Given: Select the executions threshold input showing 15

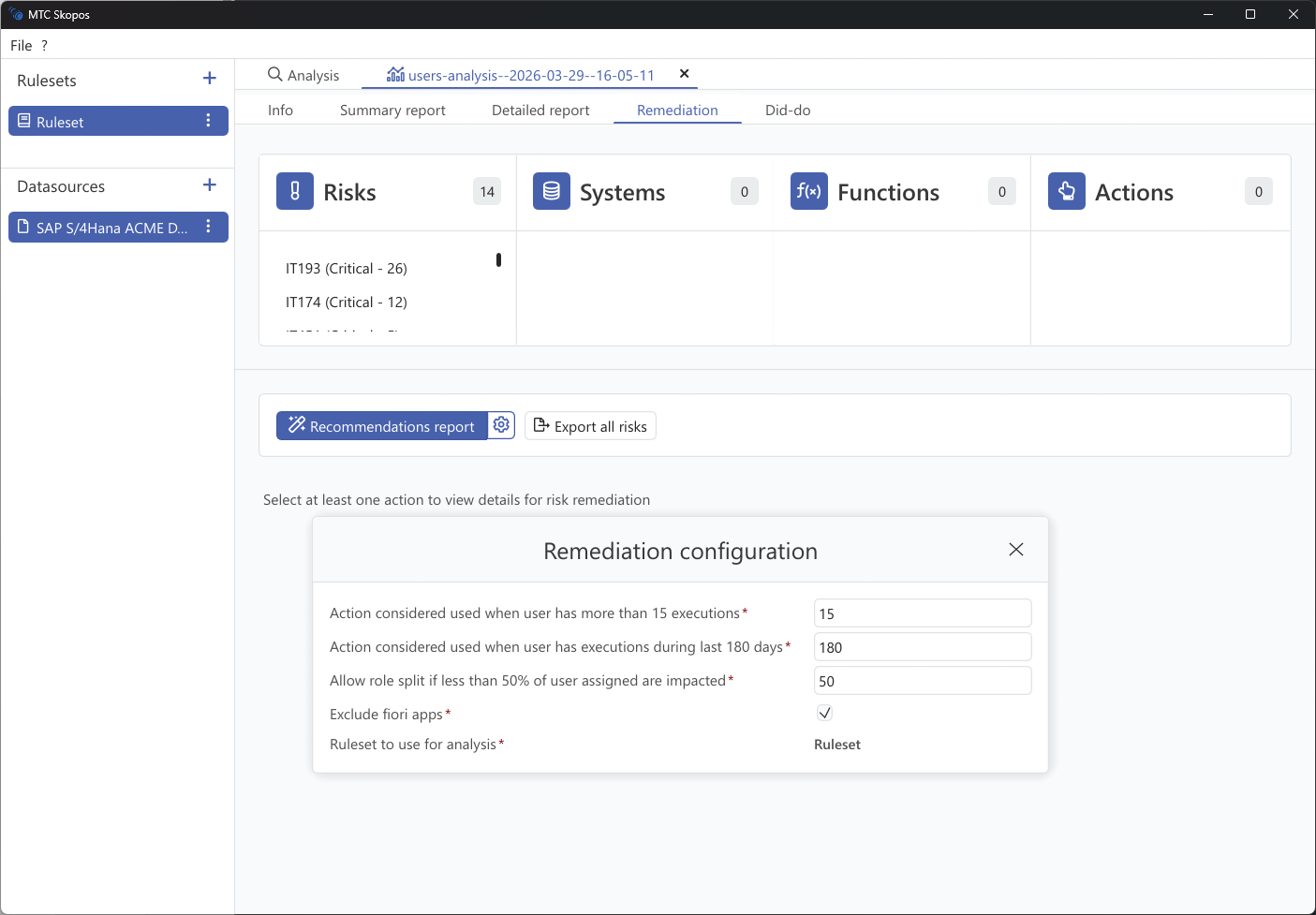Looking at the screenshot, I should tap(922, 612).
